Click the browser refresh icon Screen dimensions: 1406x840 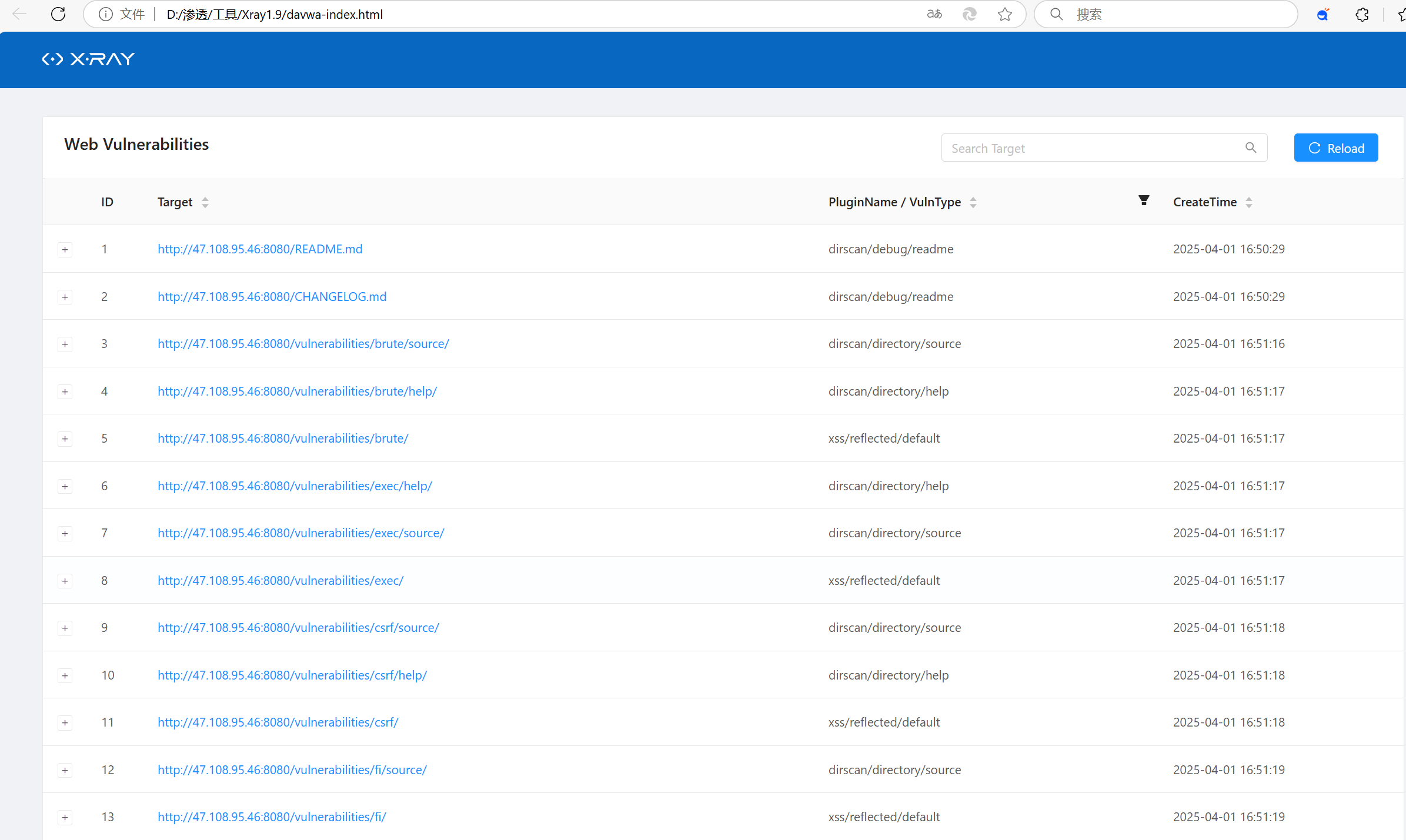pyautogui.click(x=58, y=14)
